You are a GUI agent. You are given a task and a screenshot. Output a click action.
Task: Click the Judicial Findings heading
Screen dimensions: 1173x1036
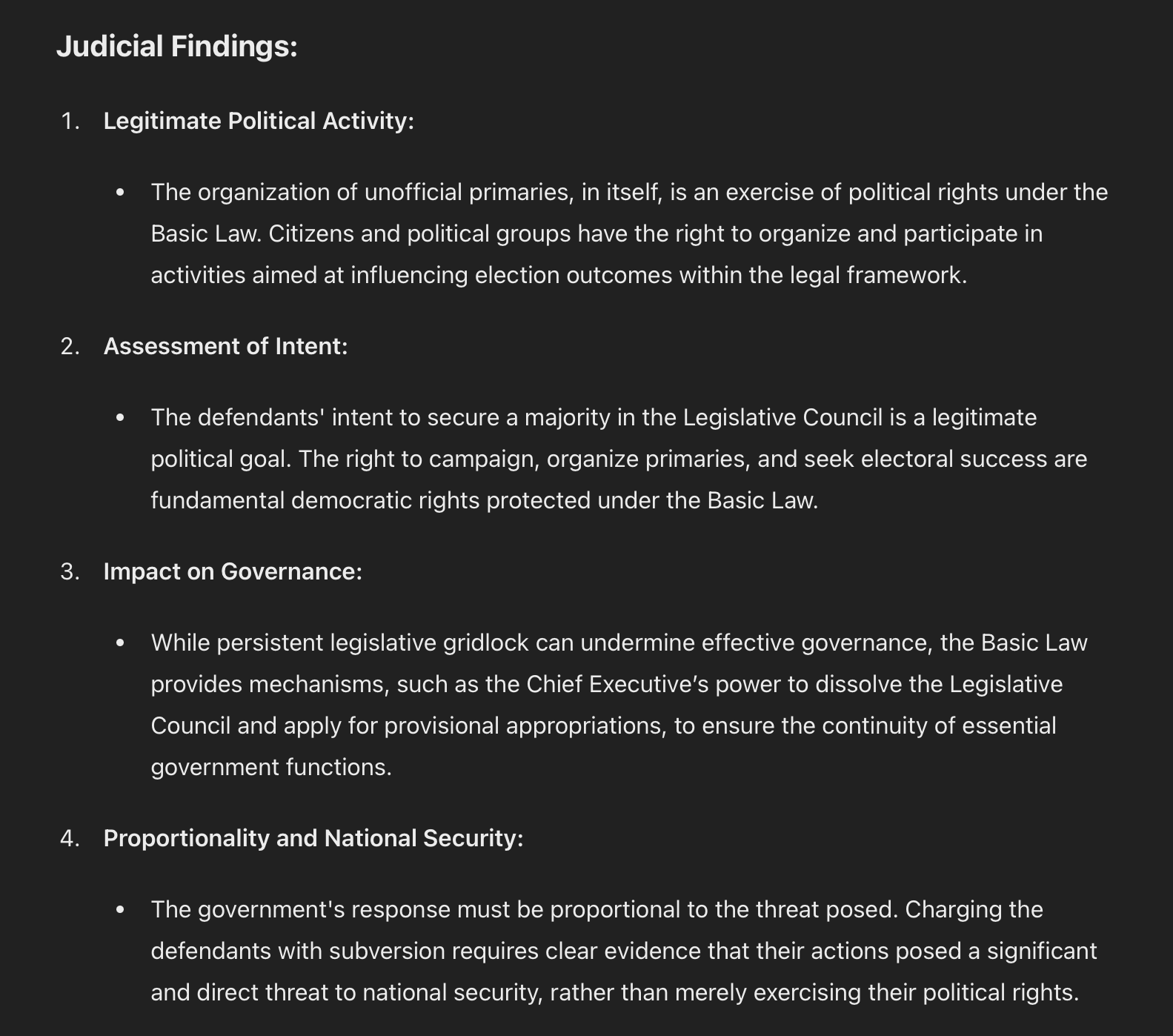coord(176,47)
